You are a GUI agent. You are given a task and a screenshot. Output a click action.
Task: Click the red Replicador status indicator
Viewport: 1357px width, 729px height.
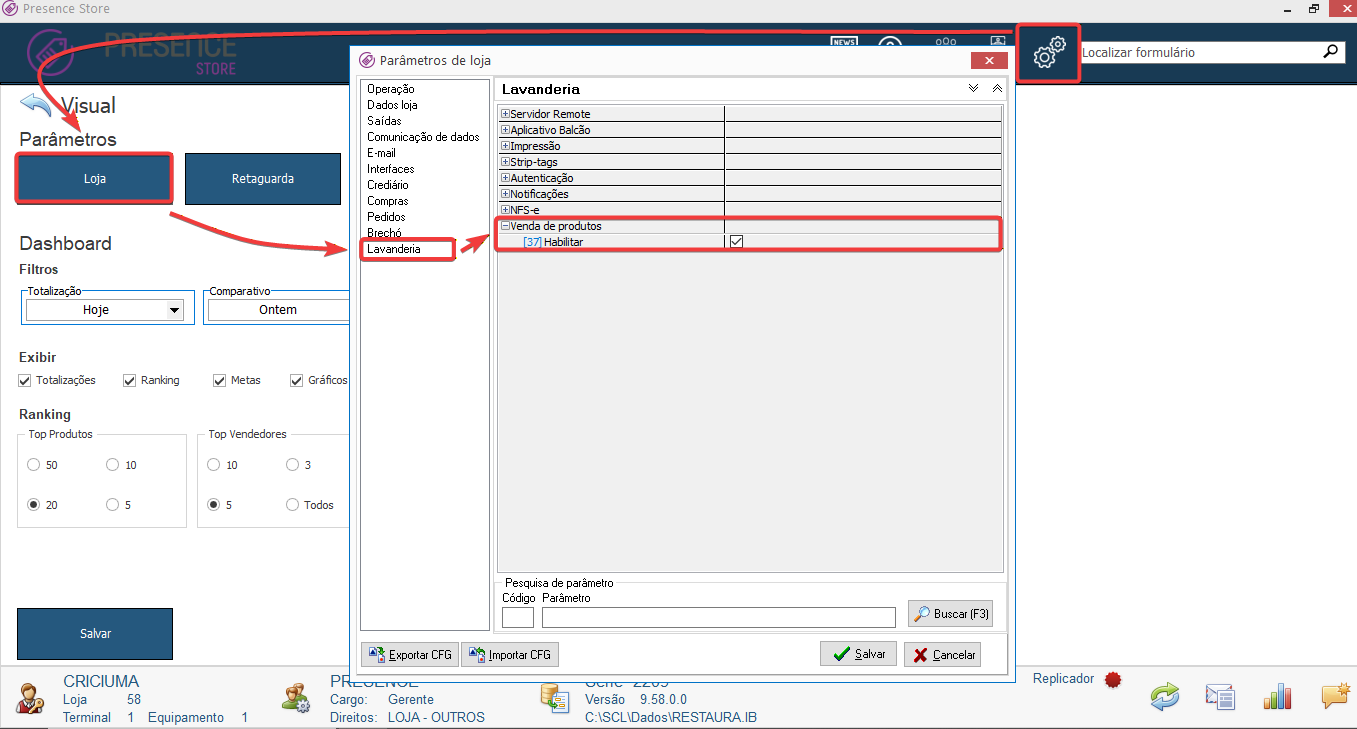(x=1113, y=679)
